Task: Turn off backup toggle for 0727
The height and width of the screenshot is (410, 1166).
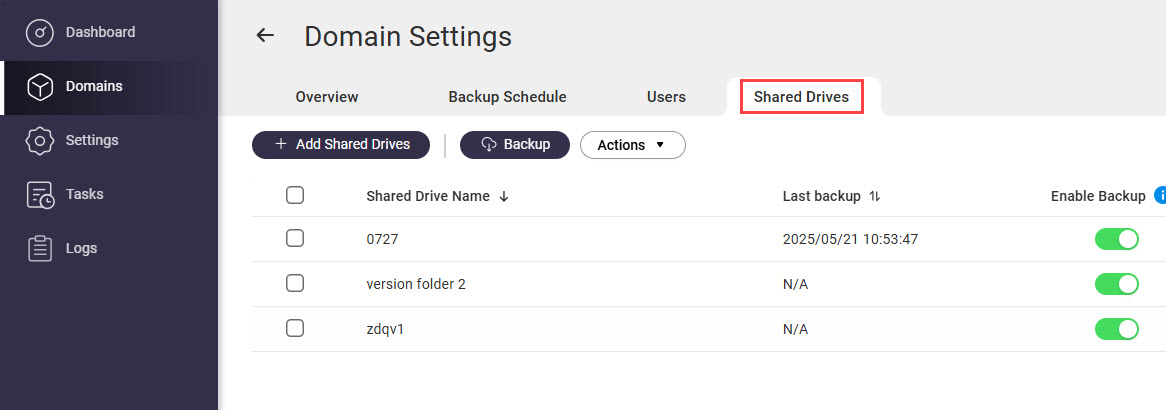Action: point(1117,239)
